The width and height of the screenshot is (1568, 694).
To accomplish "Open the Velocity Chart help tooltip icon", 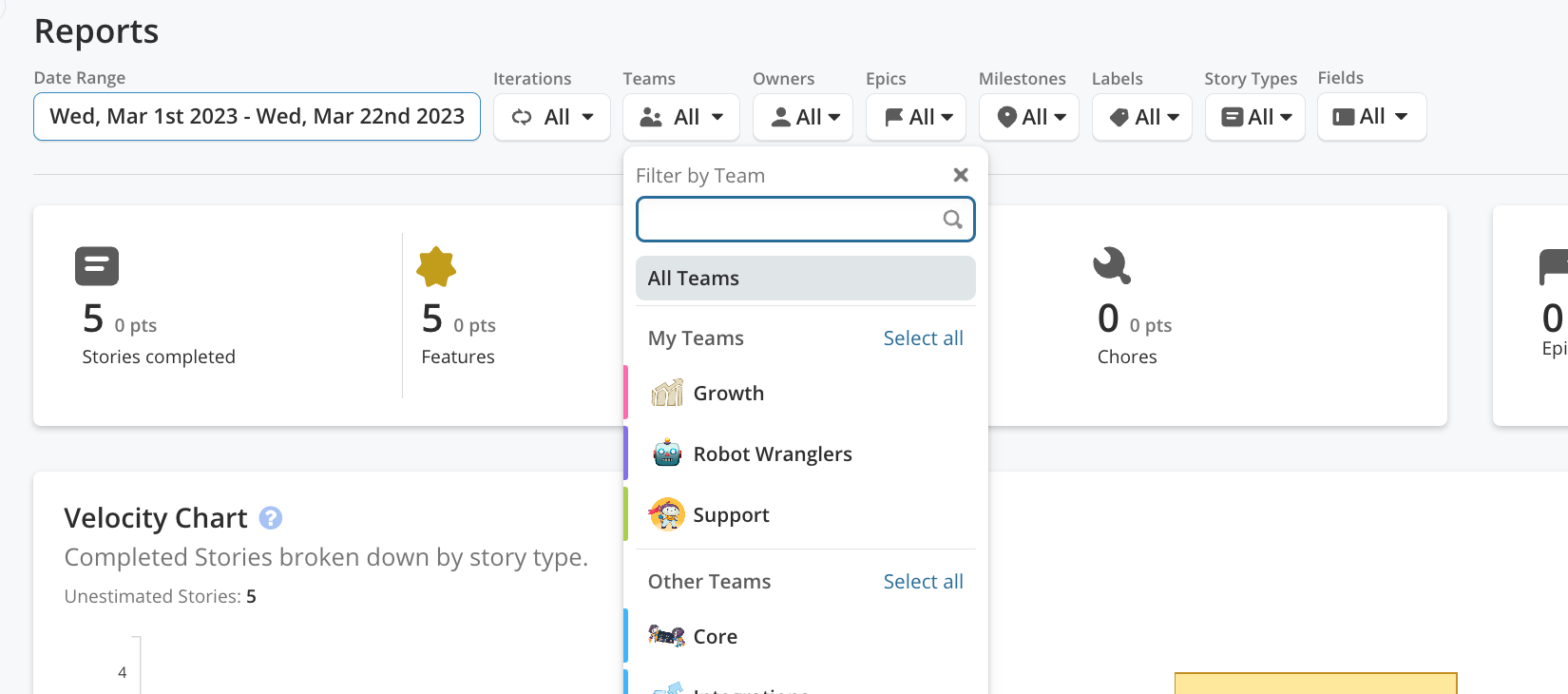I will pos(271,518).
